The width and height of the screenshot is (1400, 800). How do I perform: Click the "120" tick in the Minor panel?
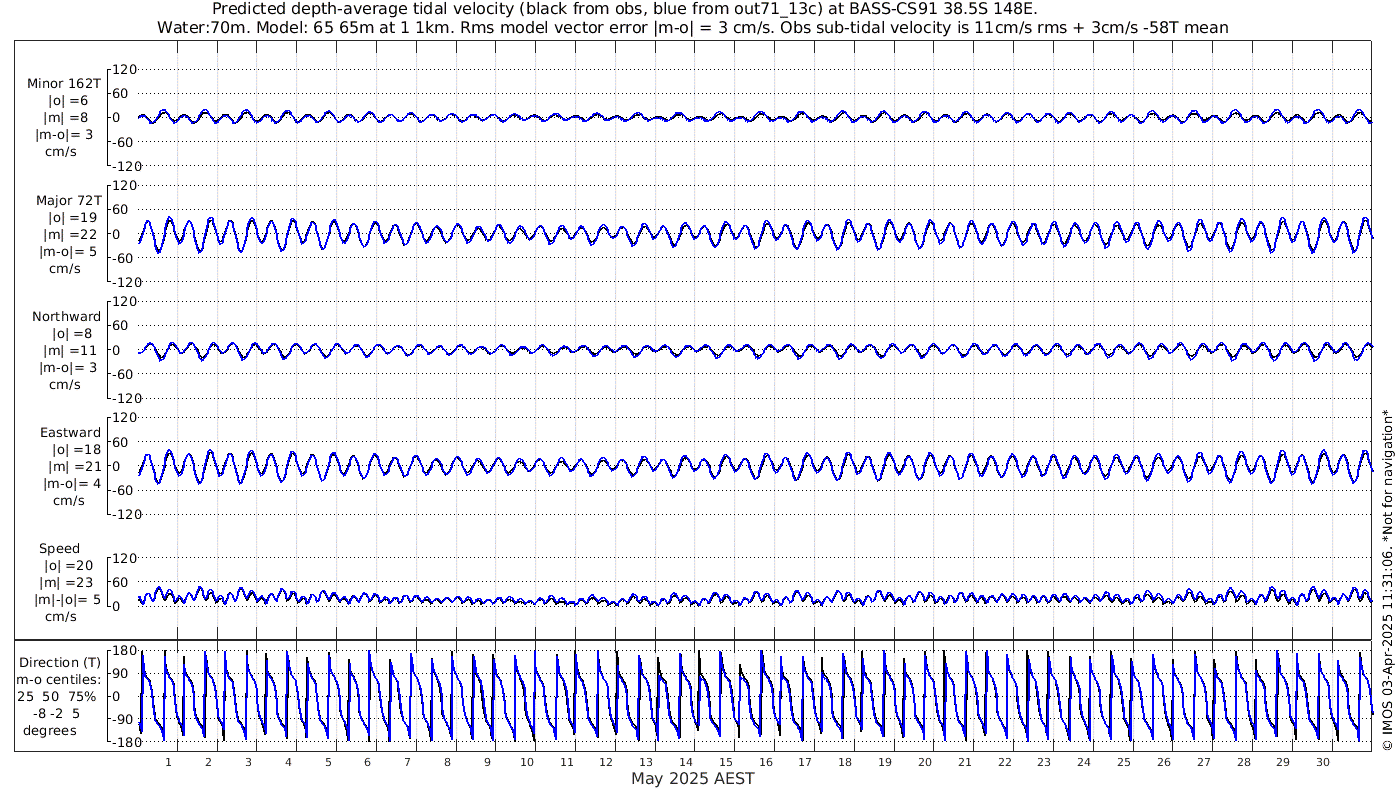pyautogui.click(x=123, y=70)
